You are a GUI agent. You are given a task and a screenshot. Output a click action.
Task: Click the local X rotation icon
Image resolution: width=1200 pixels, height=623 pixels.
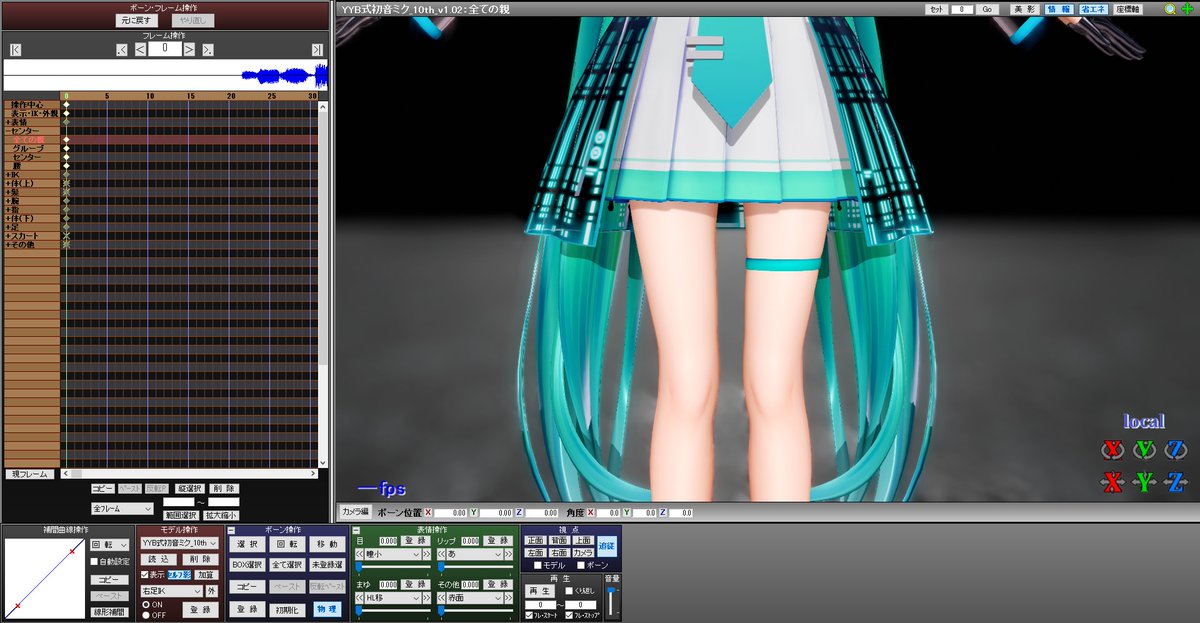[1113, 449]
